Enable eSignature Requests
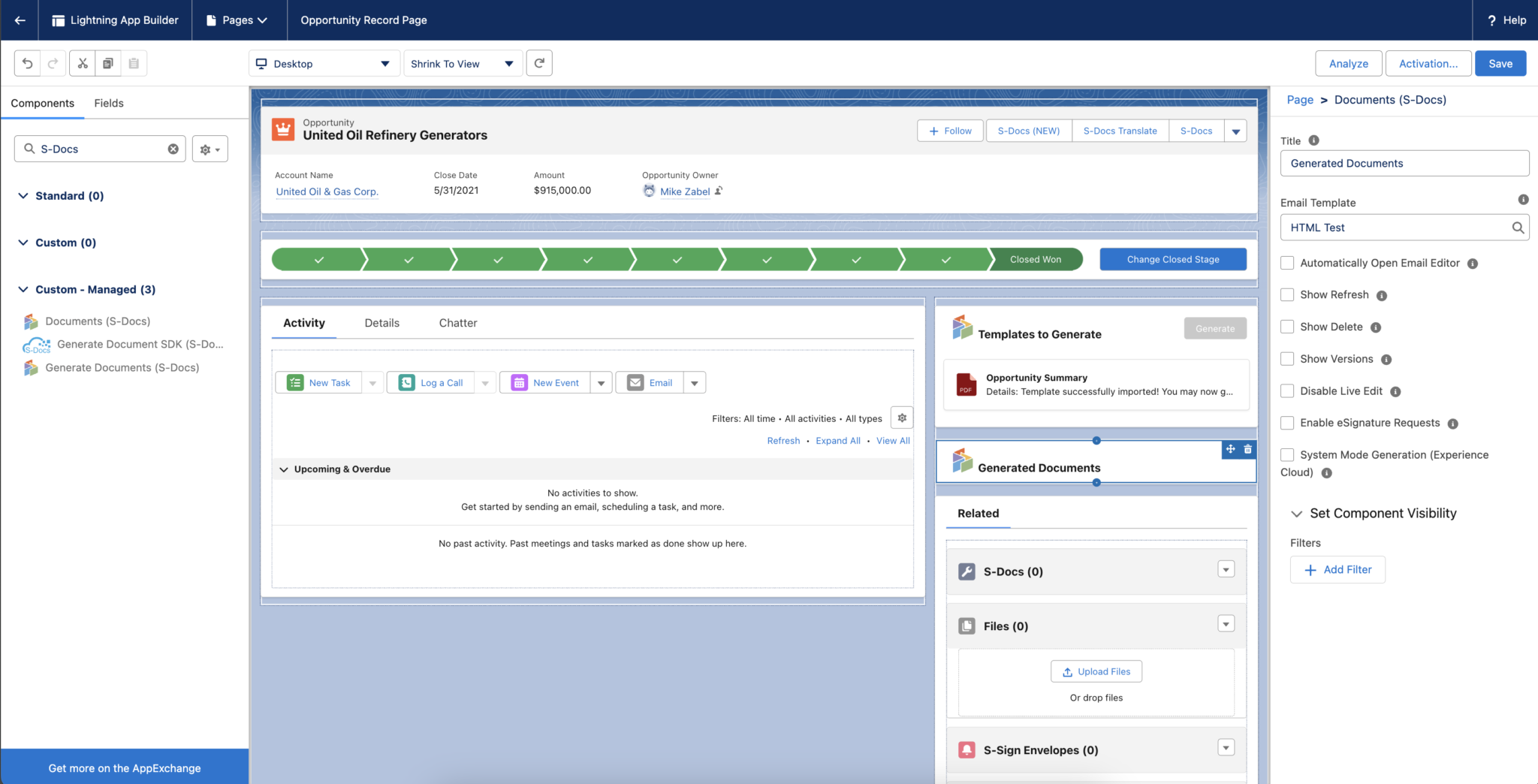The width and height of the screenshot is (1538, 784). 1286,423
